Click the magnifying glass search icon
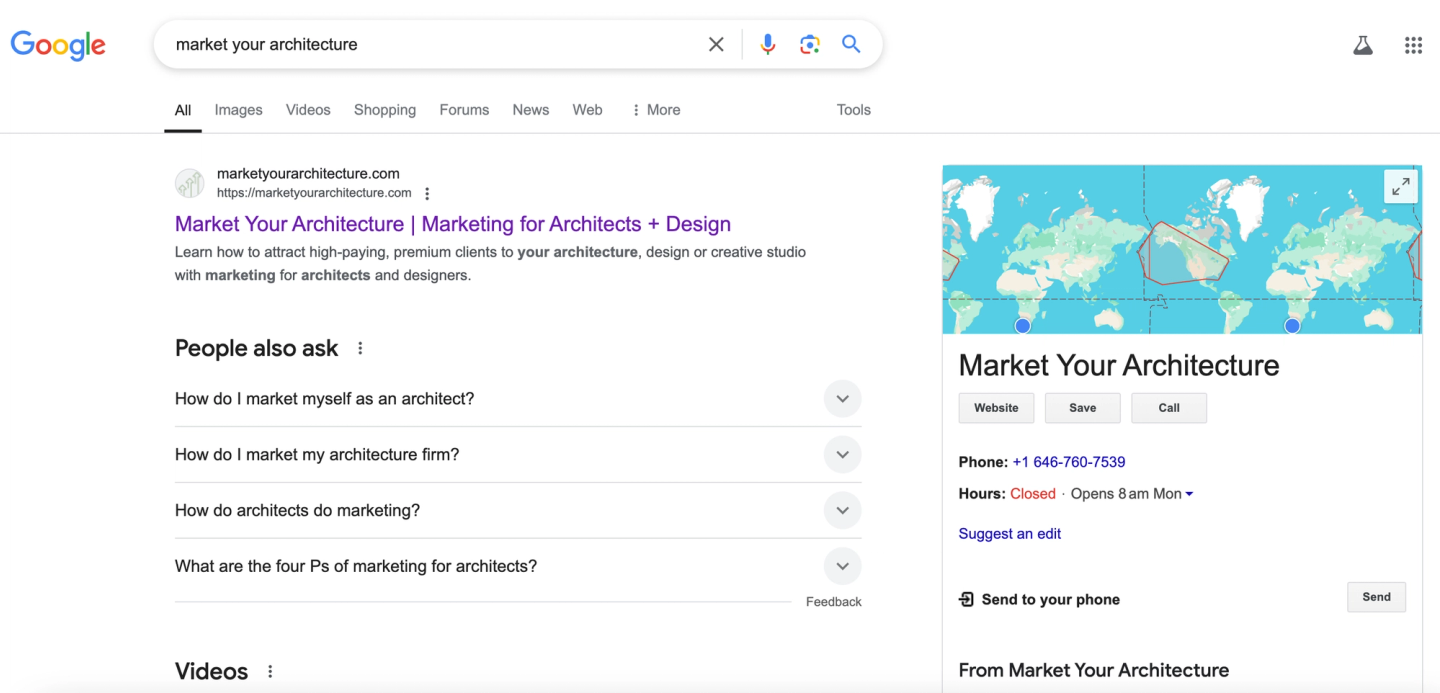 (851, 44)
